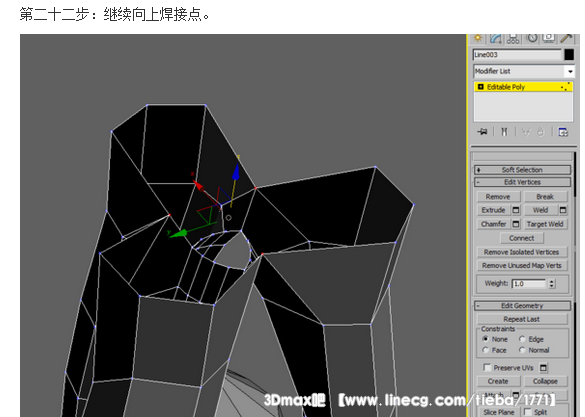
Task: Select the Face constraint radio button
Action: (485, 350)
